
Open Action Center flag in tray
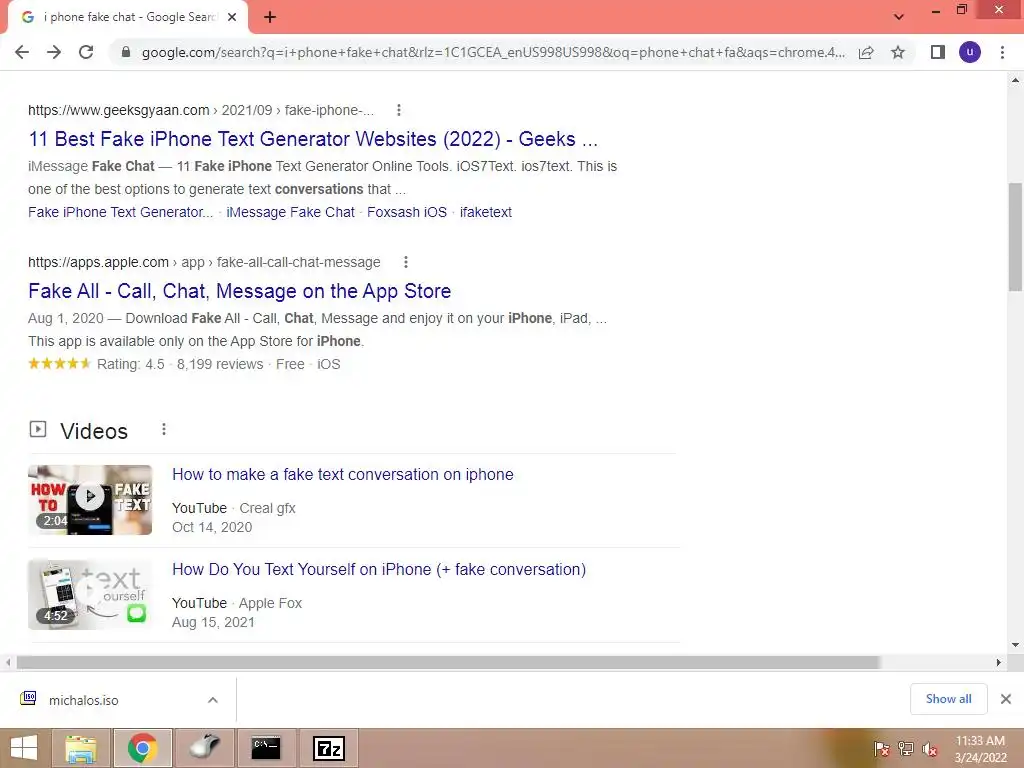tap(882, 748)
